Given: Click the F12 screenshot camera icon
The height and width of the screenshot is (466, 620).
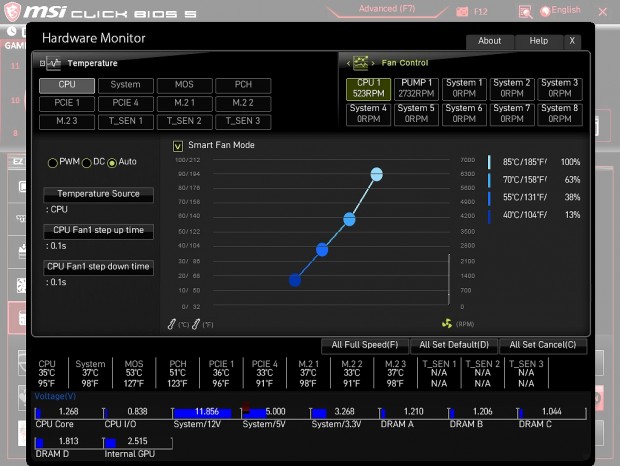Looking at the screenshot, I should [x=462, y=12].
